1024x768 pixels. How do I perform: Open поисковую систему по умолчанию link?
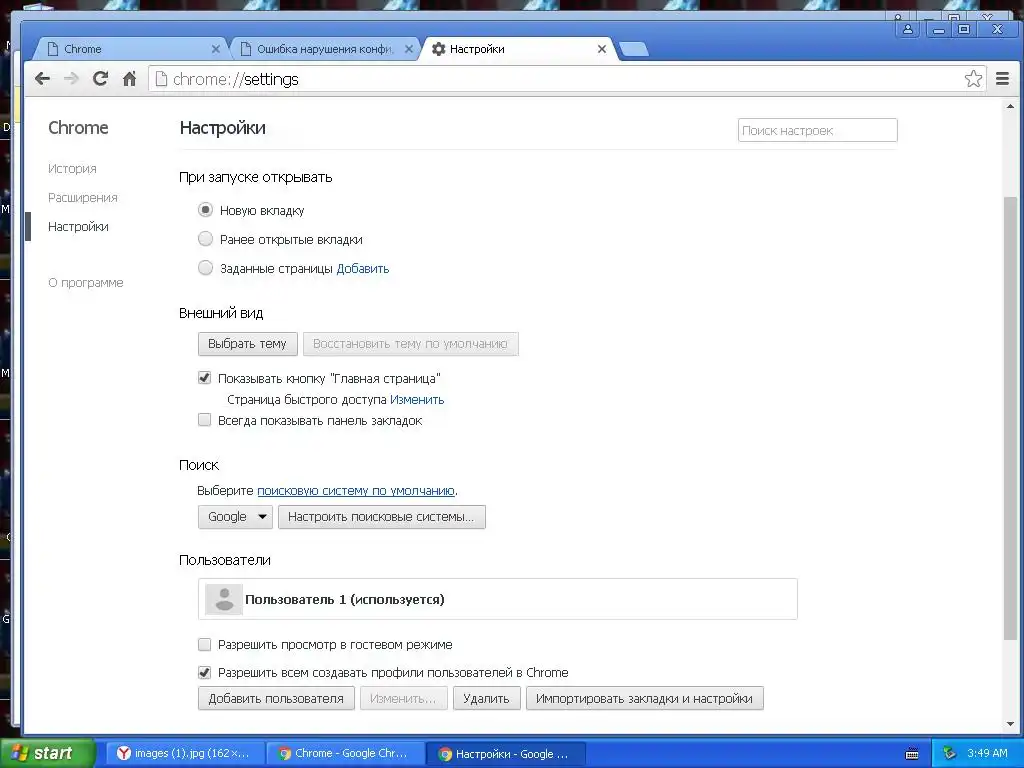tap(356, 490)
